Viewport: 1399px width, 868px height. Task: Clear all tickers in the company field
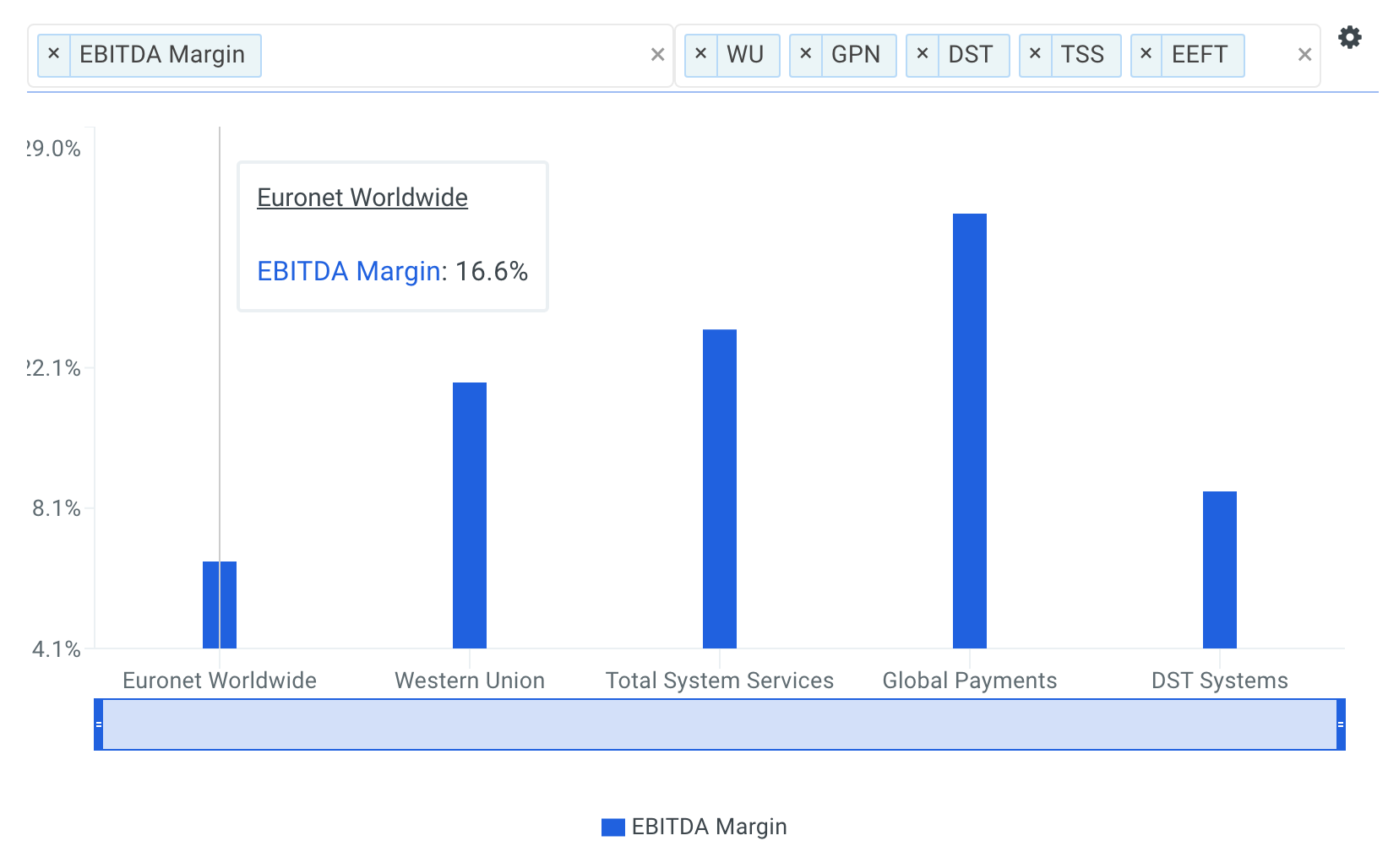(x=1304, y=55)
